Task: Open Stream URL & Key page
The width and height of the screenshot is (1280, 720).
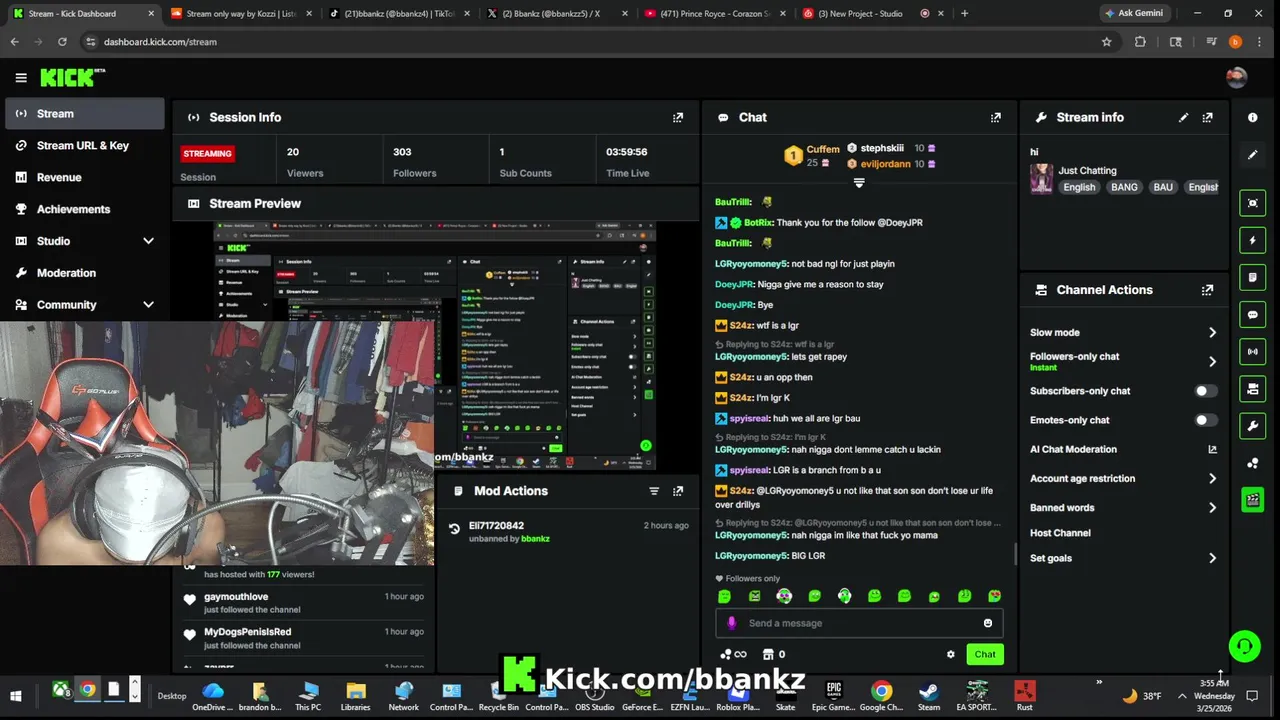Action: [84, 145]
